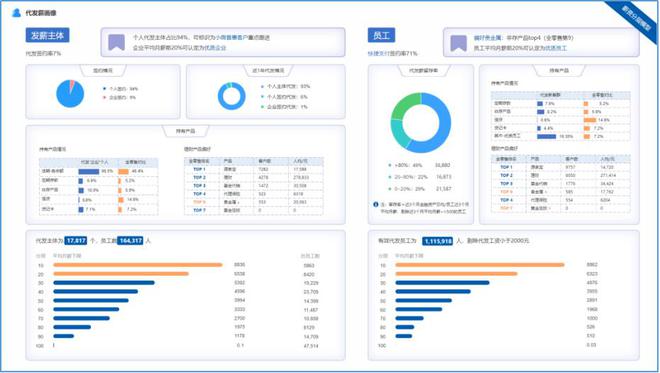This screenshot has width=660, height=373.
Task: Click the blue pie chart in 签约情况
Action: point(70,94)
